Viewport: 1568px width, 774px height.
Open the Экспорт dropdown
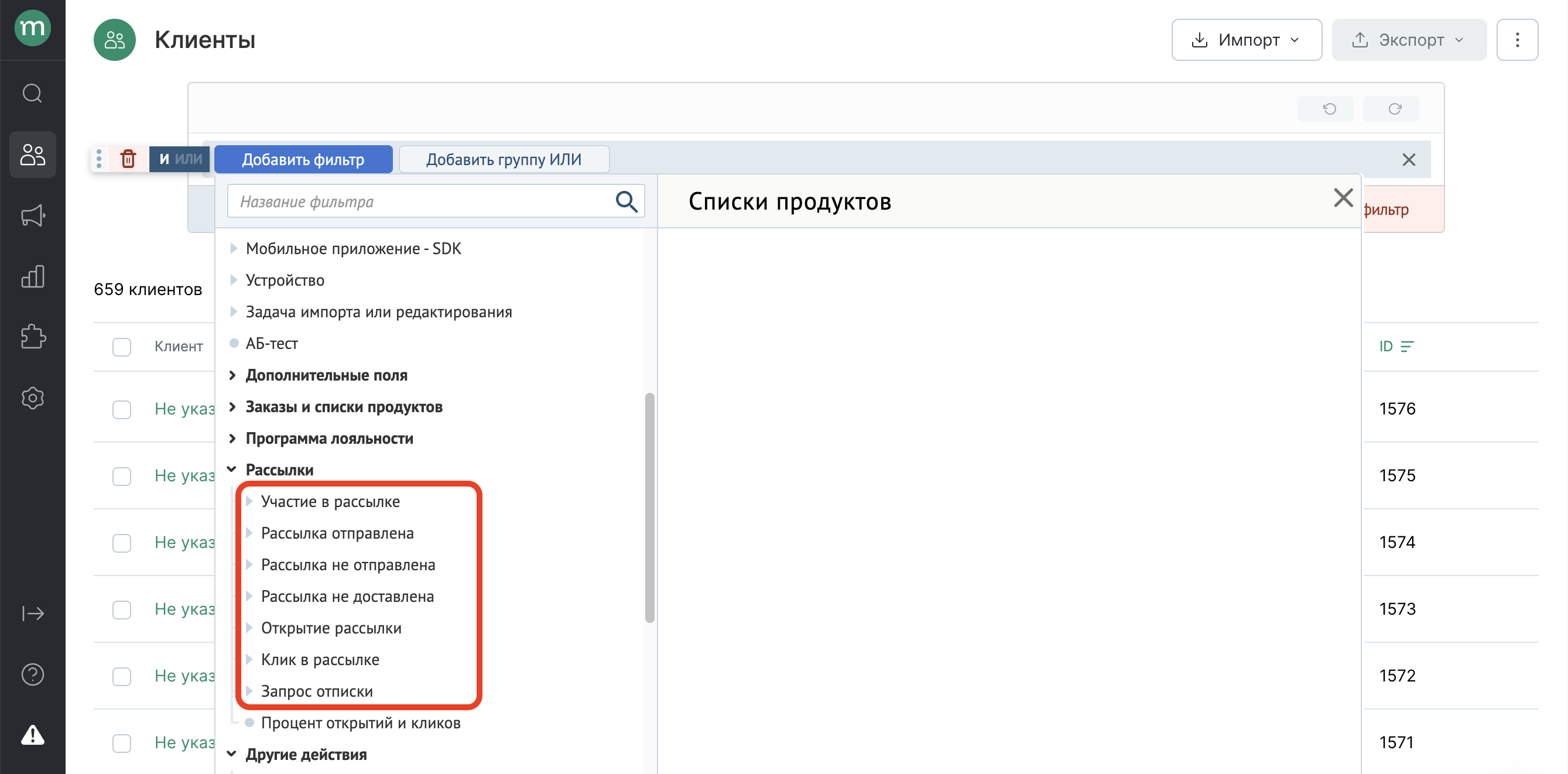(1409, 40)
